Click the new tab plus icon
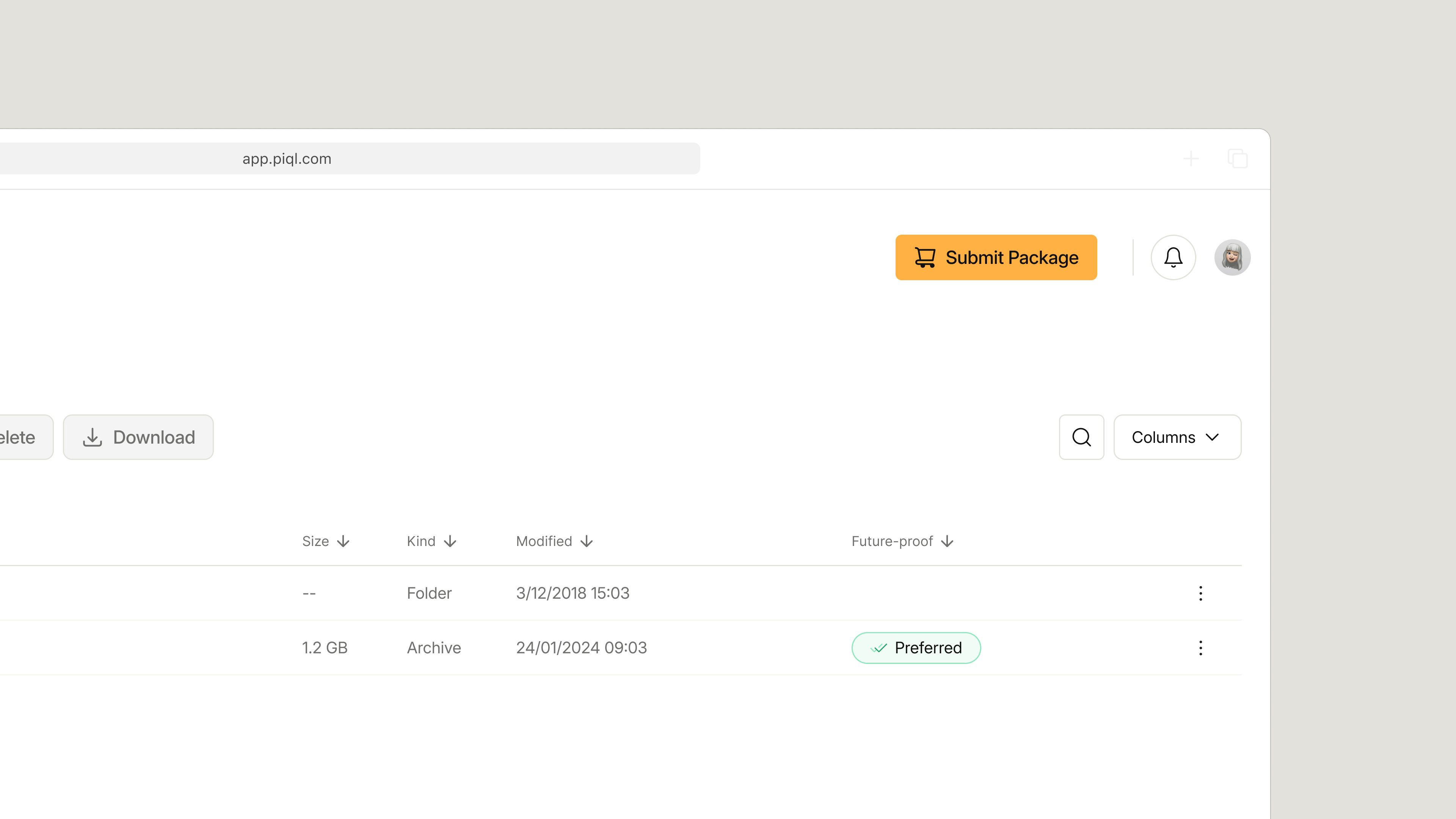Screen dimensions: 1456x819 click(x=1191, y=158)
